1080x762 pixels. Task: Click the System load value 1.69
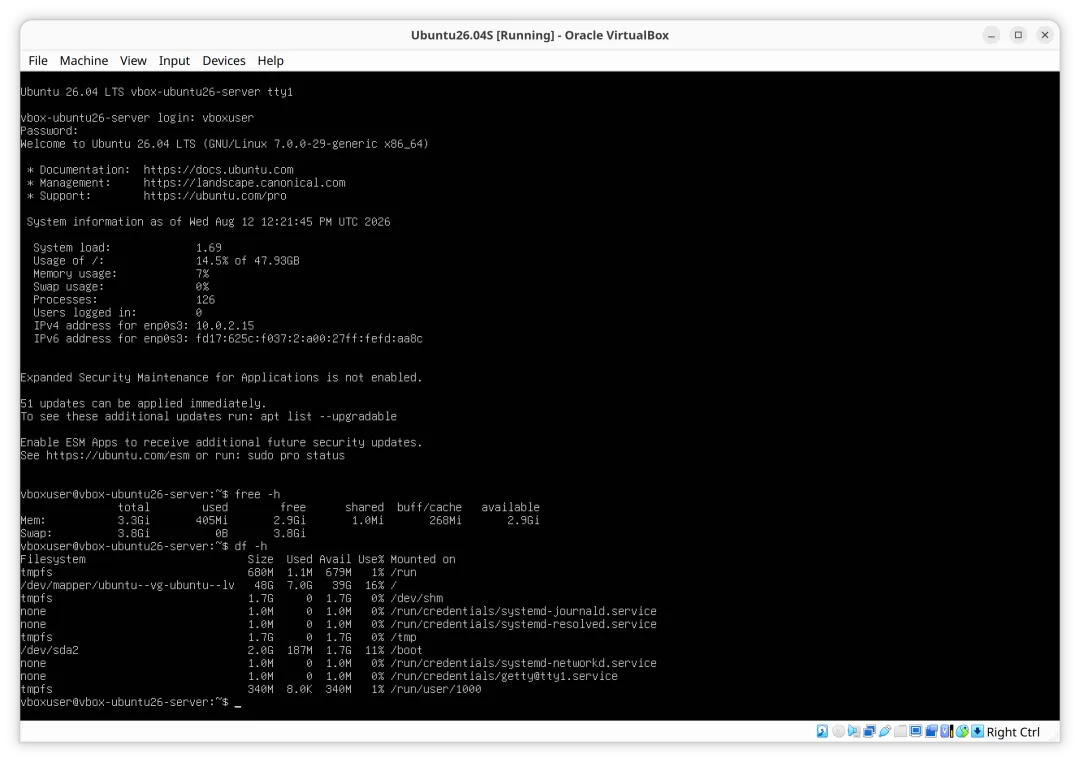(209, 247)
